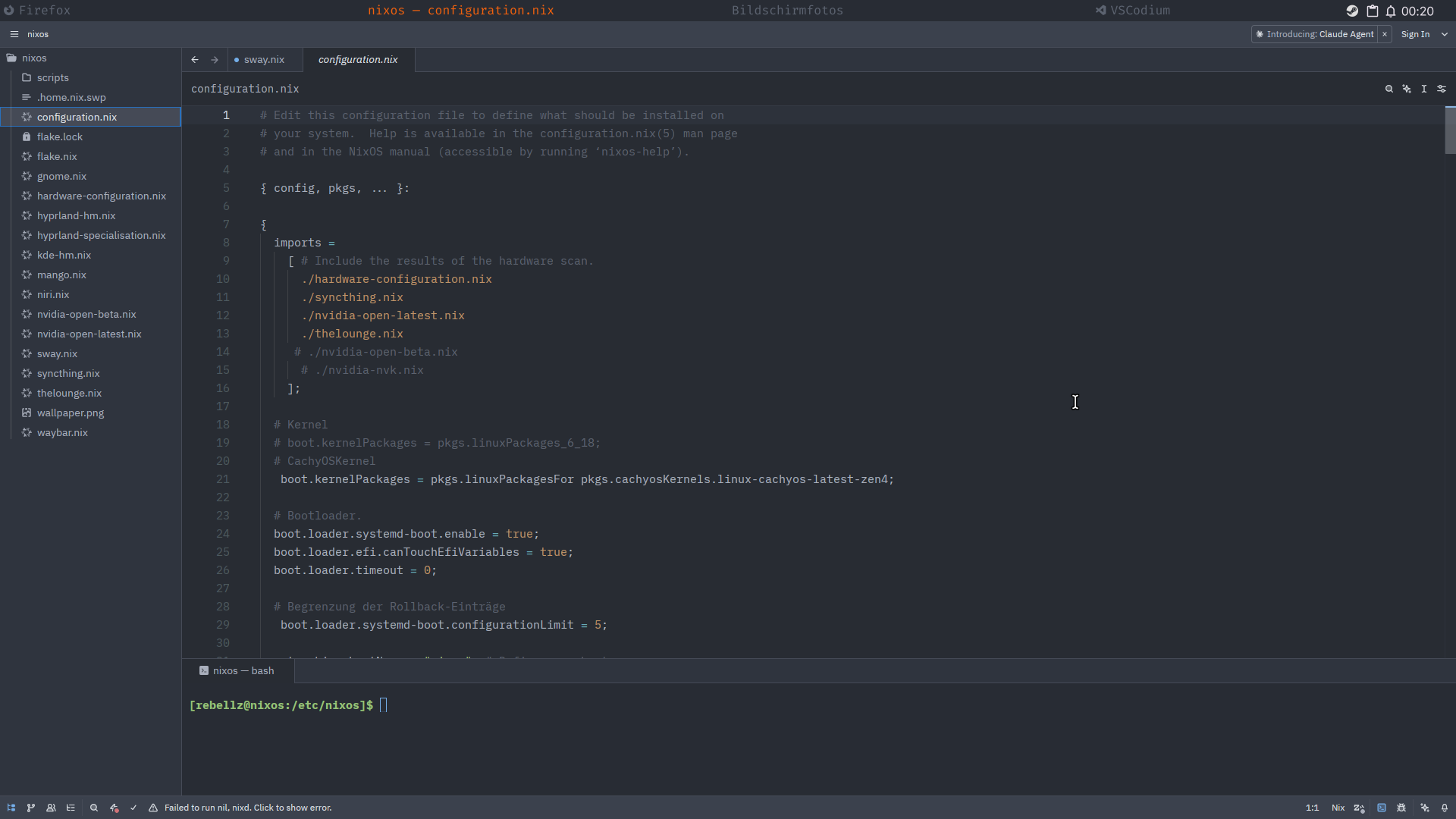Screen dimensions: 1456x819
Task: Open the project search panel
Action: point(93,808)
